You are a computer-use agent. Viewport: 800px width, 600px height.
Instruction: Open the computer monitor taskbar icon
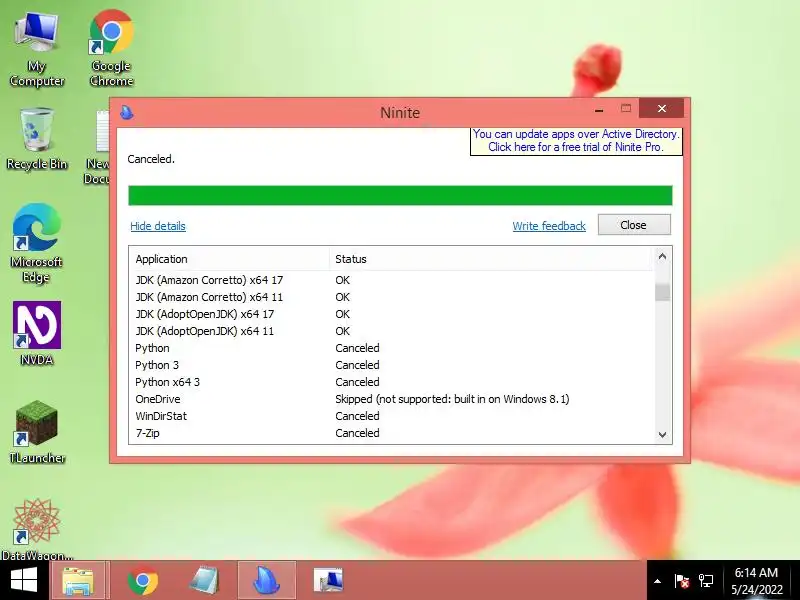tap(328, 581)
